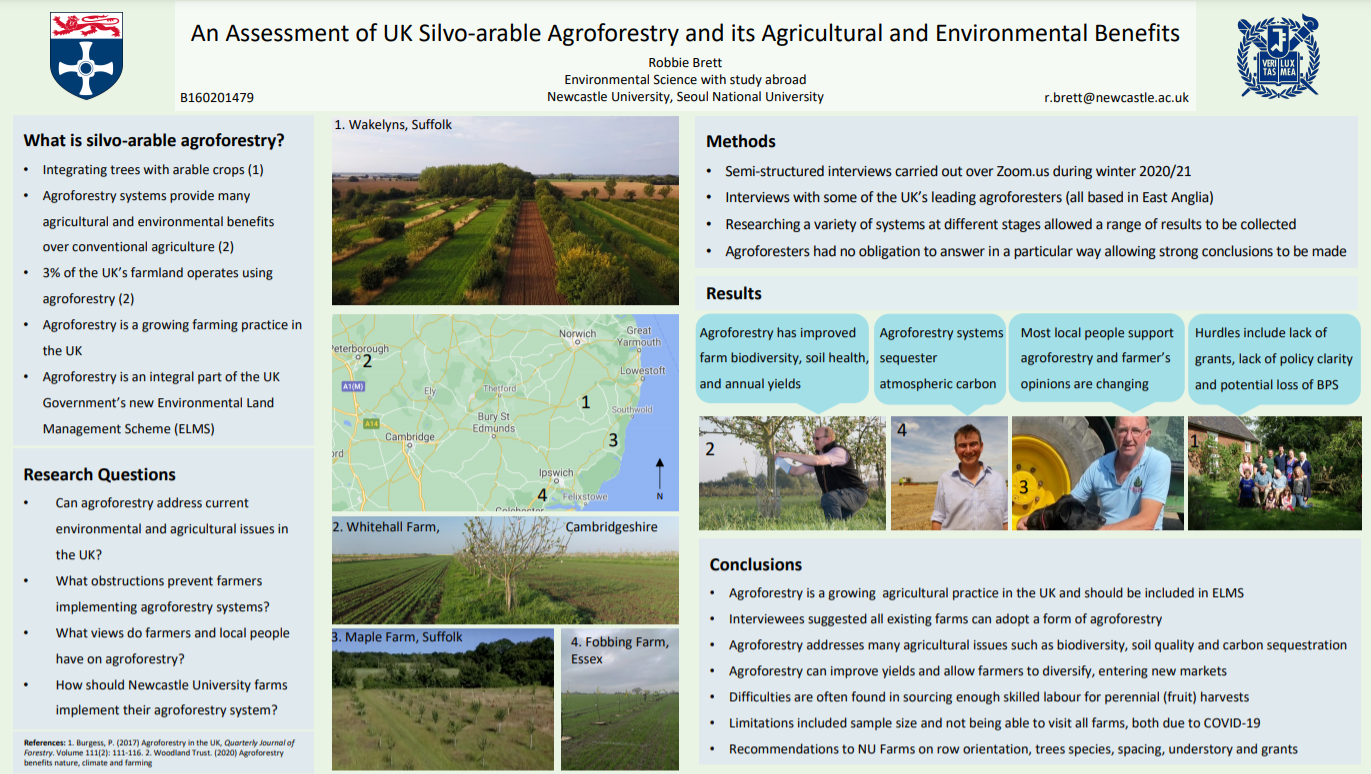Click map marker 4 near Felixstowe
This screenshot has width=1371, height=774.
click(x=543, y=493)
